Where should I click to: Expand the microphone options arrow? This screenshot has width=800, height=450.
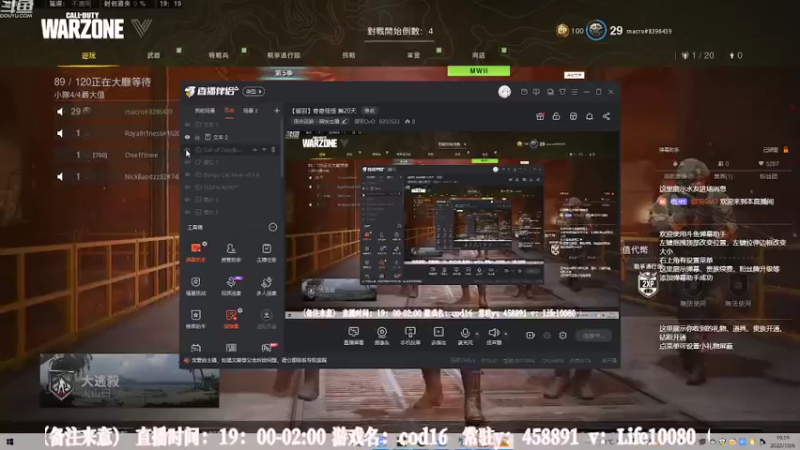tap(477, 334)
